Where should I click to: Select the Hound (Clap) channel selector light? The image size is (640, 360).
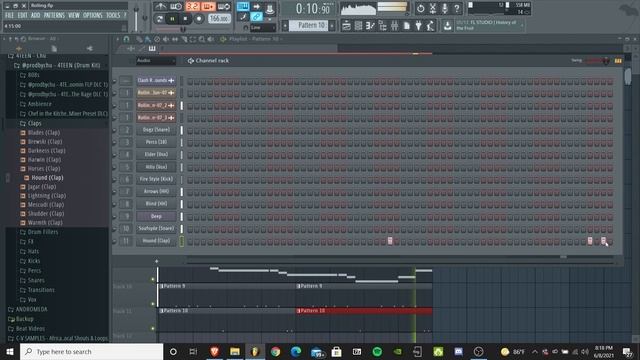[x=182, y=241]
